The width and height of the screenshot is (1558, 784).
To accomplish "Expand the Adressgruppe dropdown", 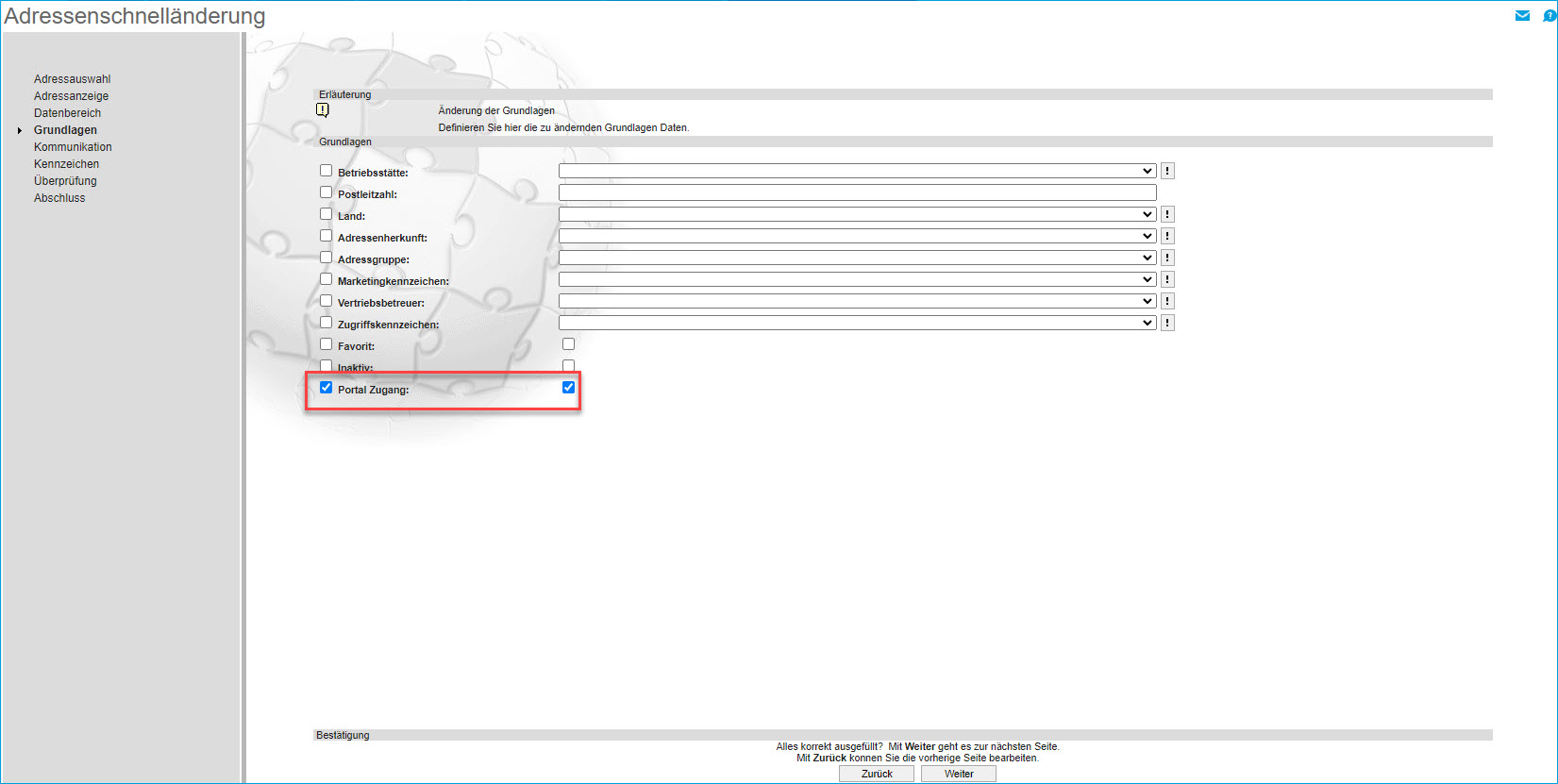I will (857, 258).
